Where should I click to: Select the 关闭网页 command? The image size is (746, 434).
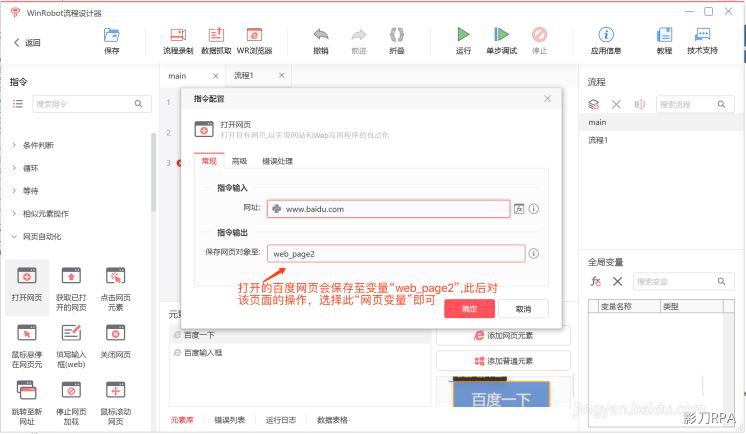coord(116,341)
